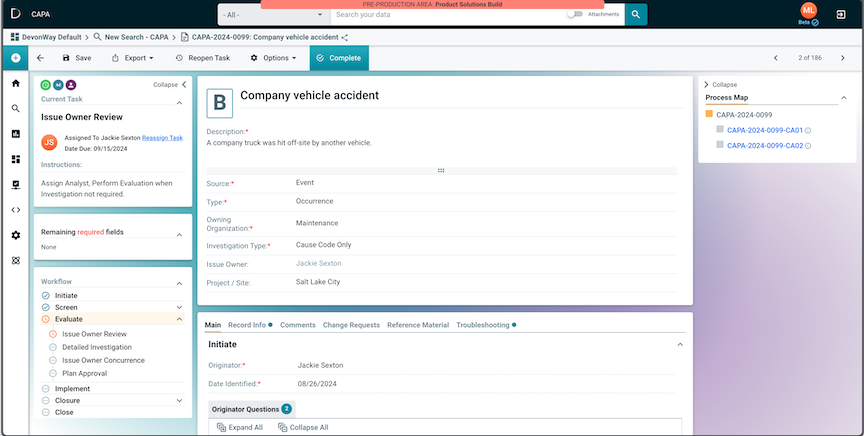
Task: Click the blue 46 badge icon
Action: 58,85
